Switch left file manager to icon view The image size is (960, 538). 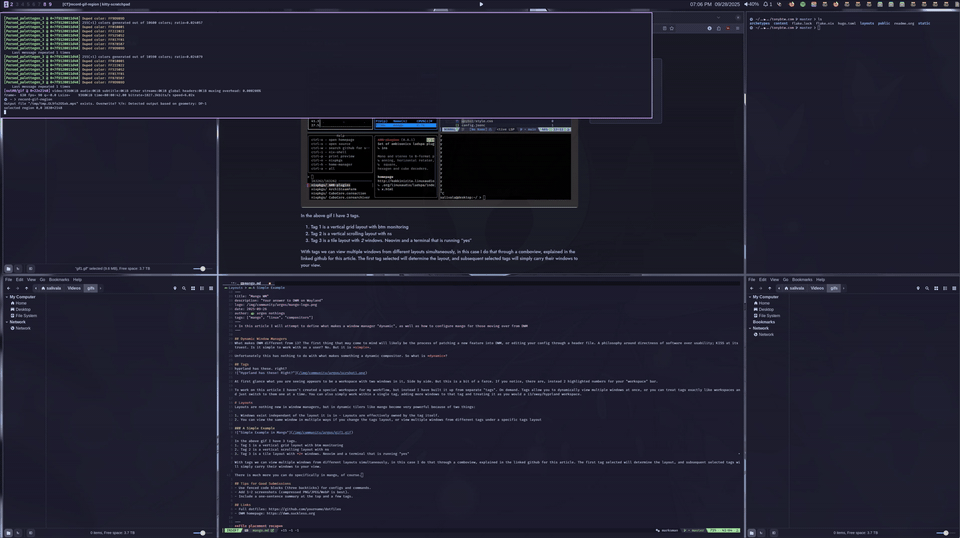(193, 288)
